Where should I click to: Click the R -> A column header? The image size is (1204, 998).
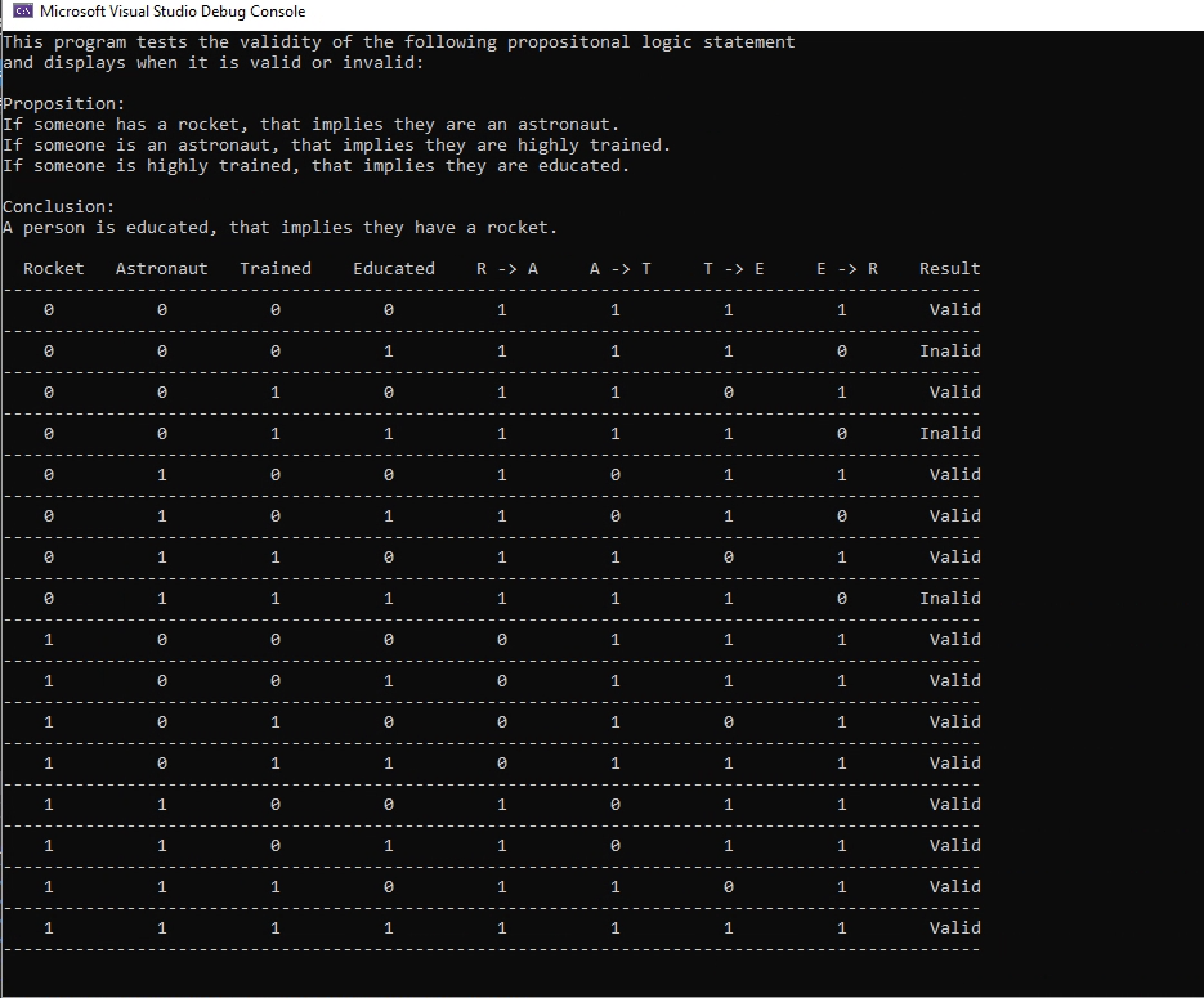coord(507,268)
